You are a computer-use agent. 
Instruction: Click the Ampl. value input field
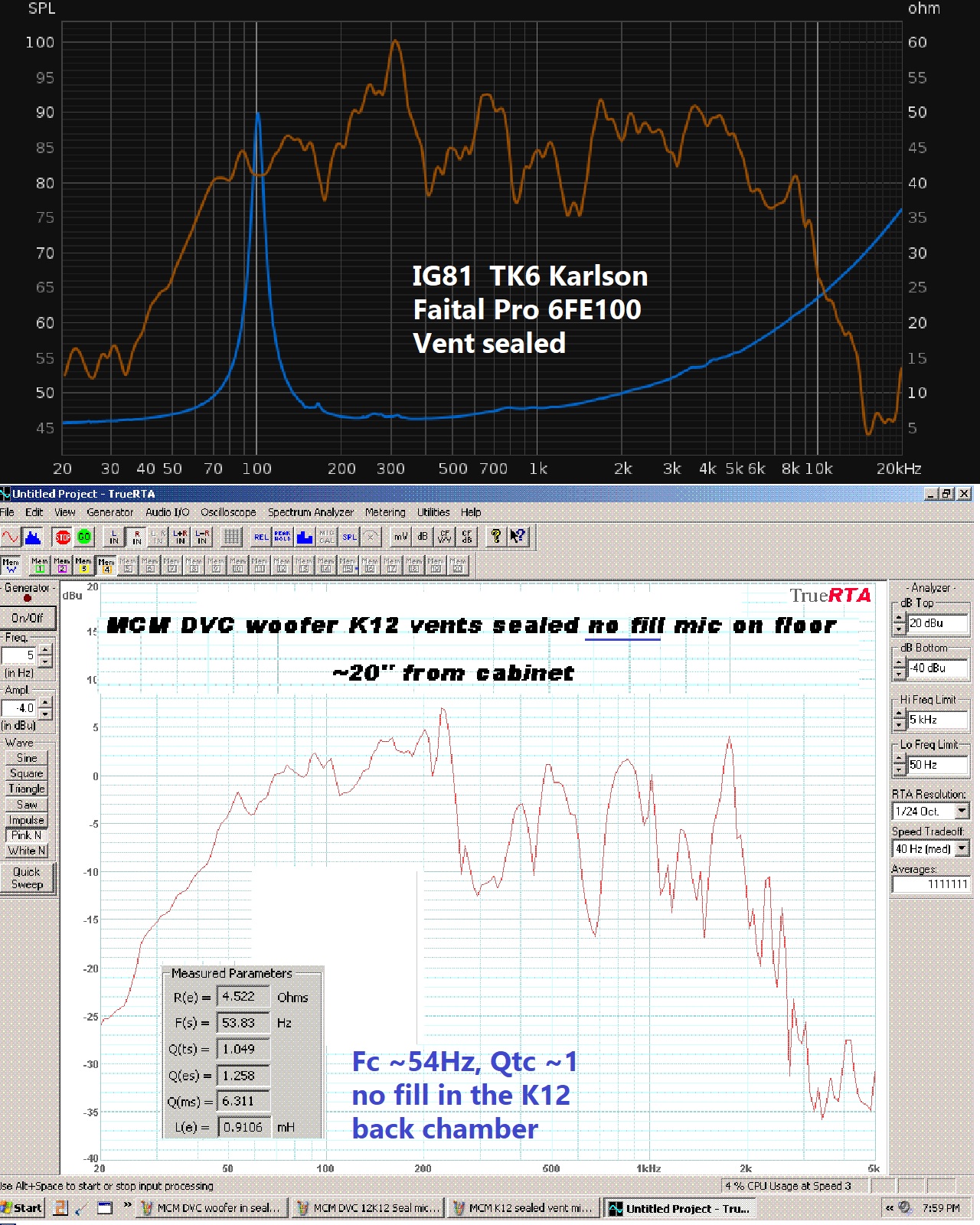(x=19, y=707)
